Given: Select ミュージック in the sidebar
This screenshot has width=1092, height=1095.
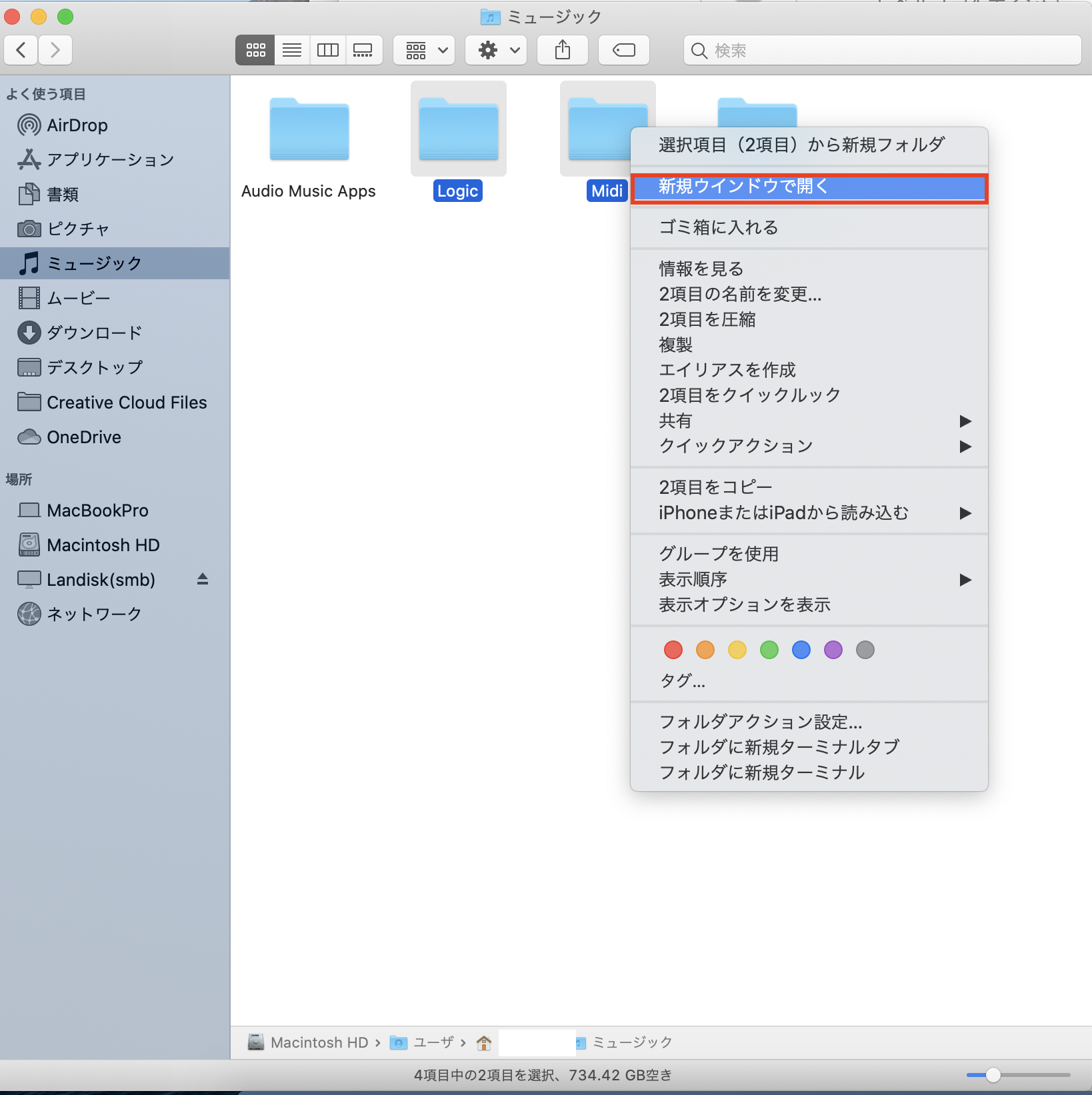Looking at the screenshot, I should point(115,263).
